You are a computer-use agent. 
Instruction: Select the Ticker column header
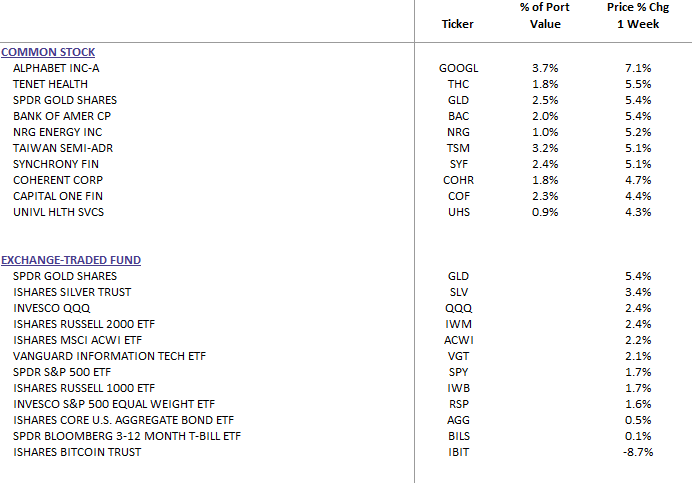(x=458, y=24)
